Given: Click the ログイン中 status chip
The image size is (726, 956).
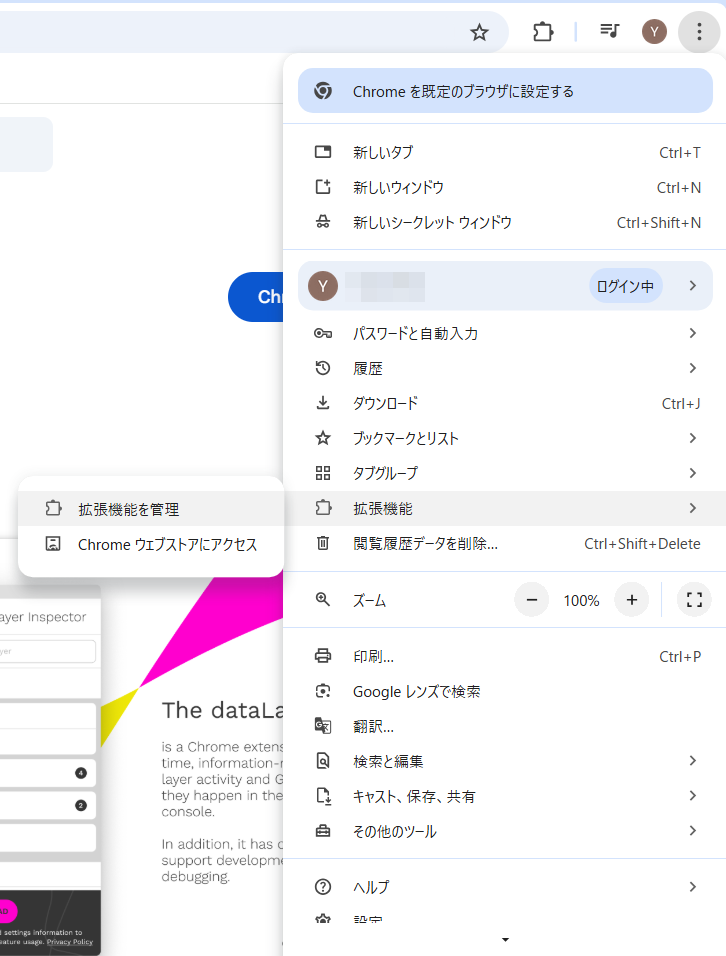Looking at the screenshot, I should coord(625,286).
